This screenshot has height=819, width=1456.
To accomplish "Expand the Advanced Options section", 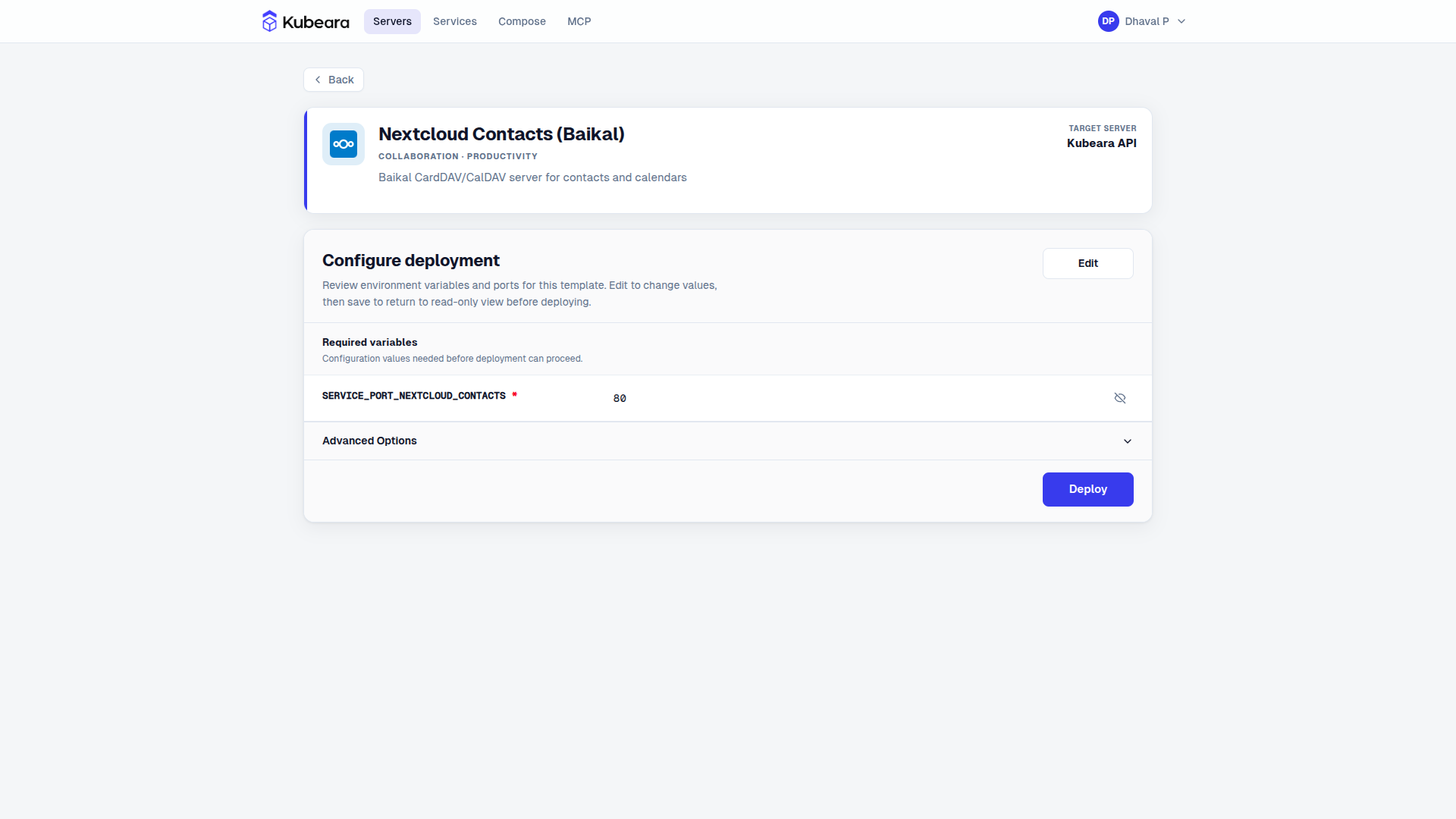I will [x=728, y=441].
